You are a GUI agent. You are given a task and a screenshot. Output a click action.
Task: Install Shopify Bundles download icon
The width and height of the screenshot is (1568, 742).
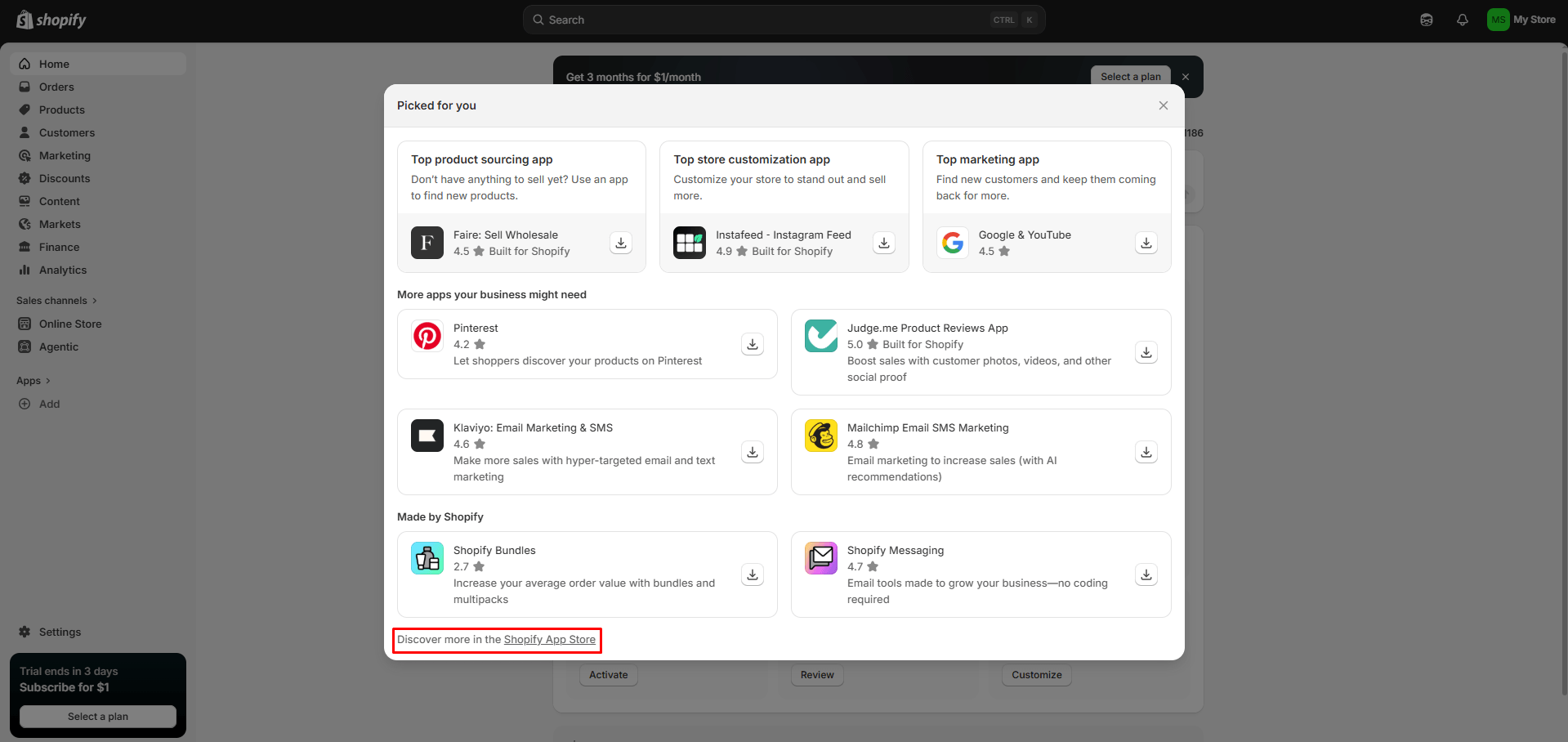753,574
